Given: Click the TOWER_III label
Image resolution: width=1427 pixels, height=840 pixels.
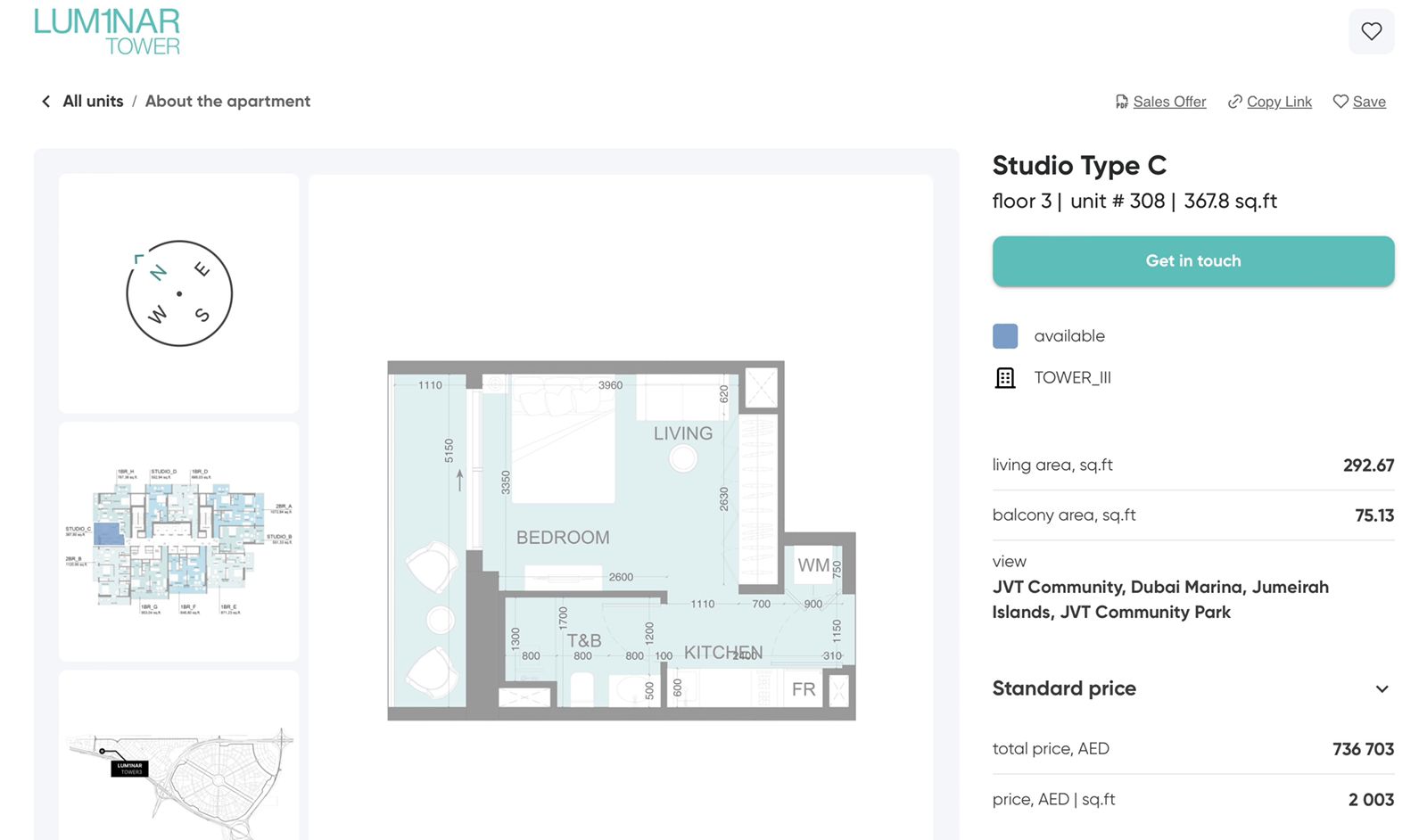Looking at the screenshot, I should 1072,378.
